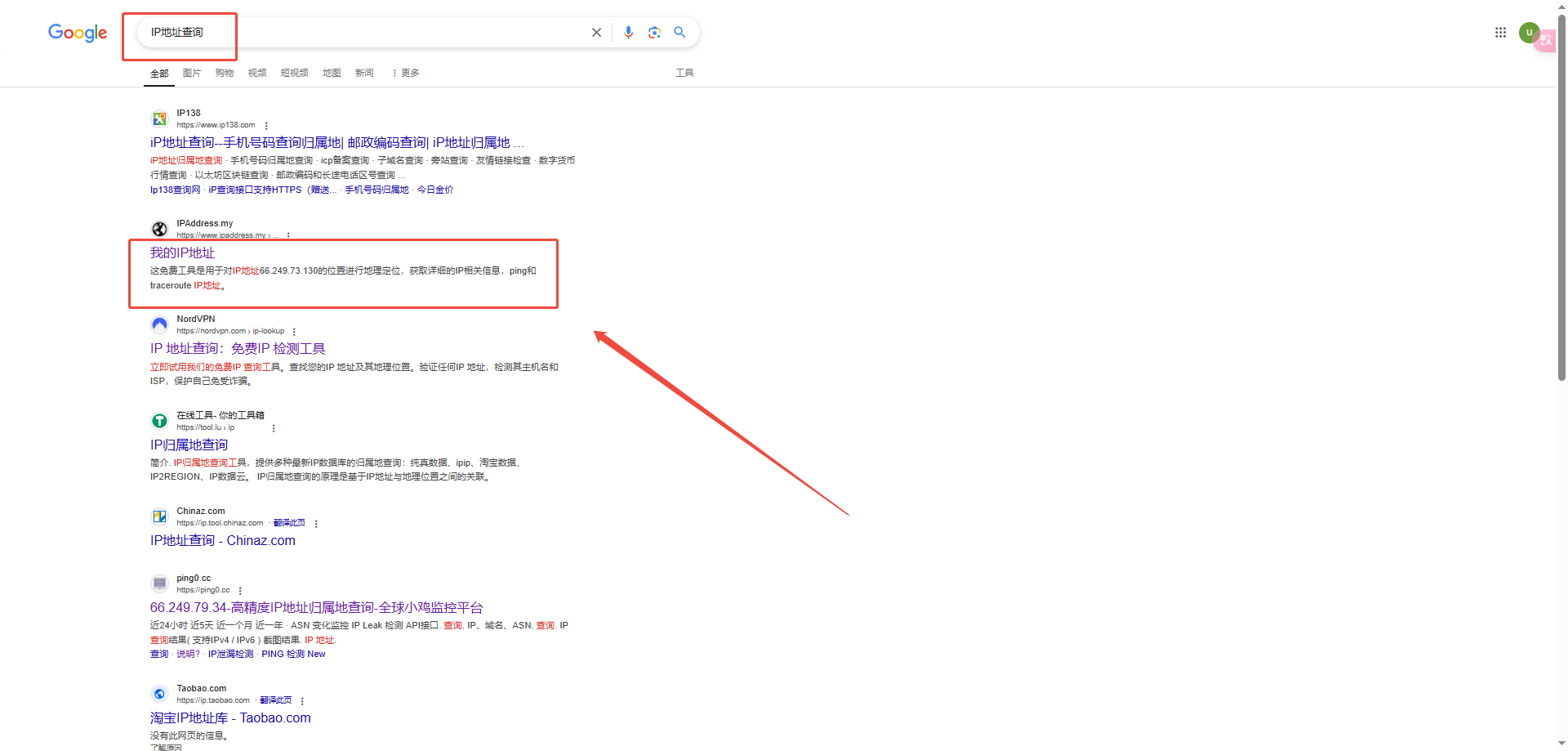Open more options for NordVPN result
The width and height of the screenshot is (1568, 751).
[294, 332]
